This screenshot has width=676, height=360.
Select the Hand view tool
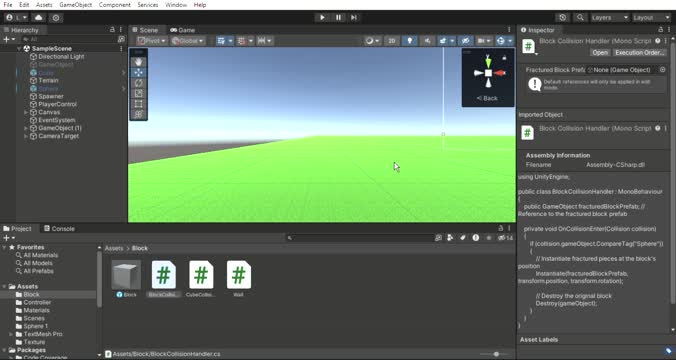coord(138,62)
